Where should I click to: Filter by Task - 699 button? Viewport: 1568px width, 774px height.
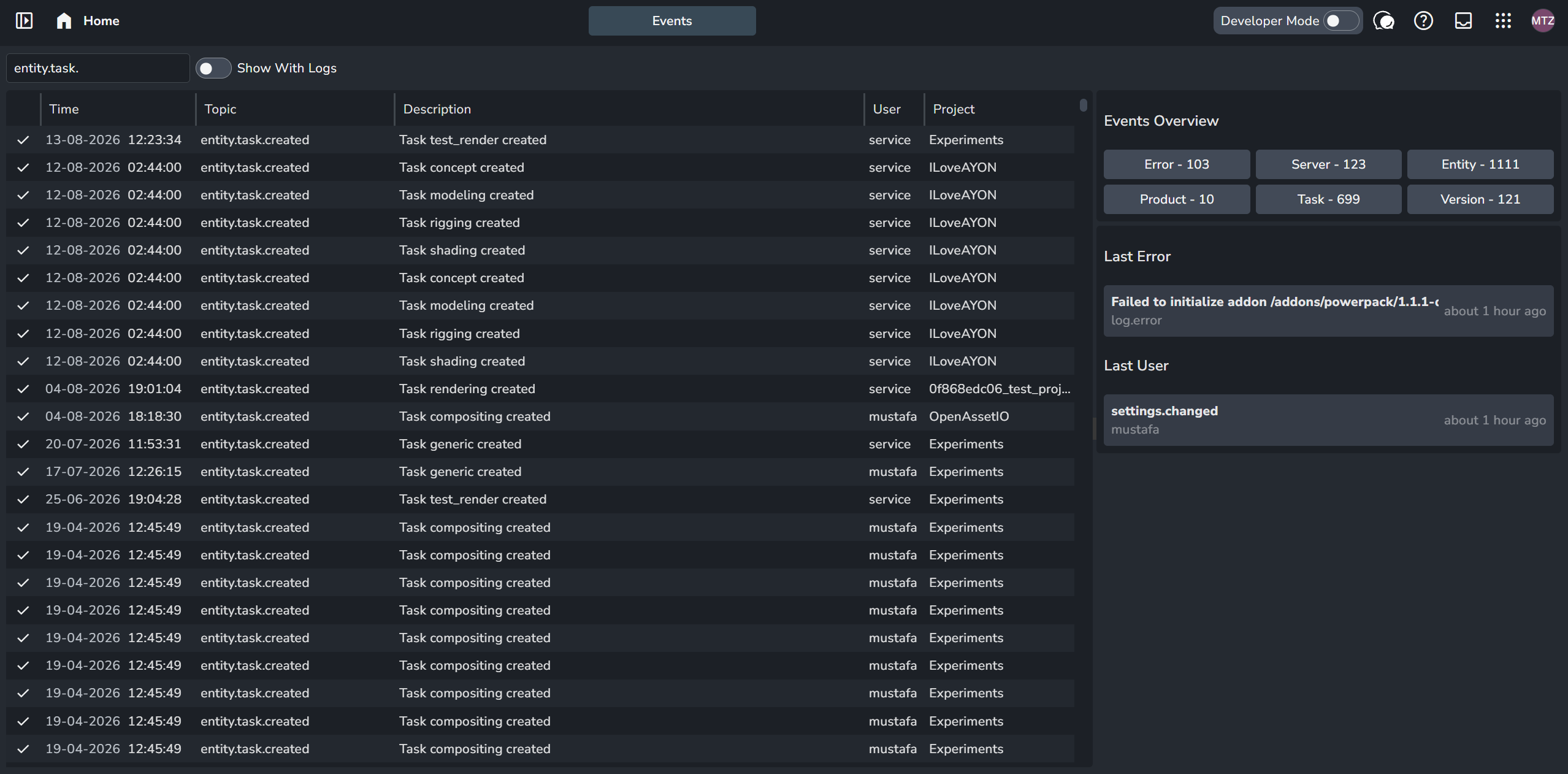pos(1328,199)
